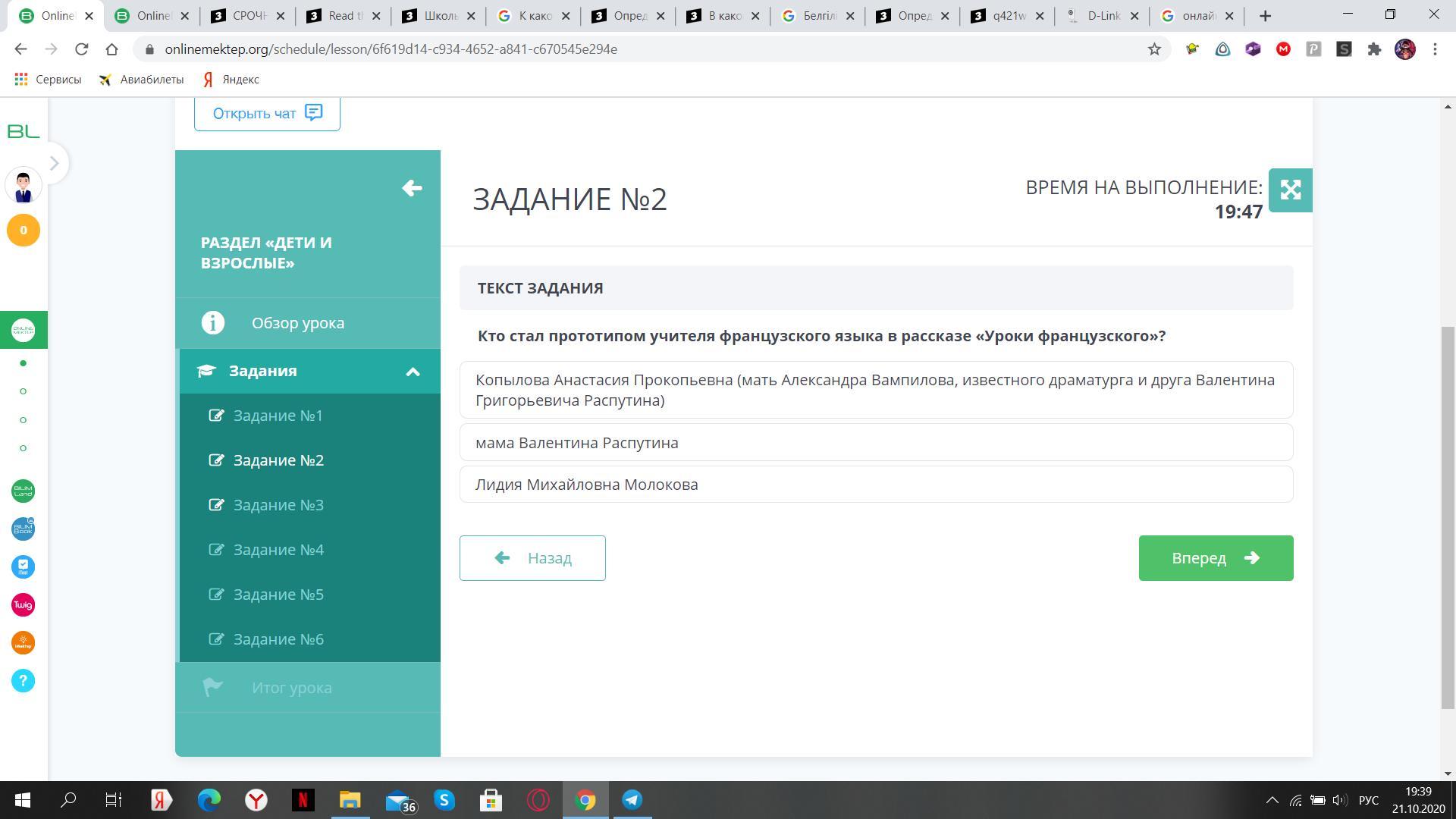Bookmark this page with the star icon

pyautogui.click(x=1154, y=49)
